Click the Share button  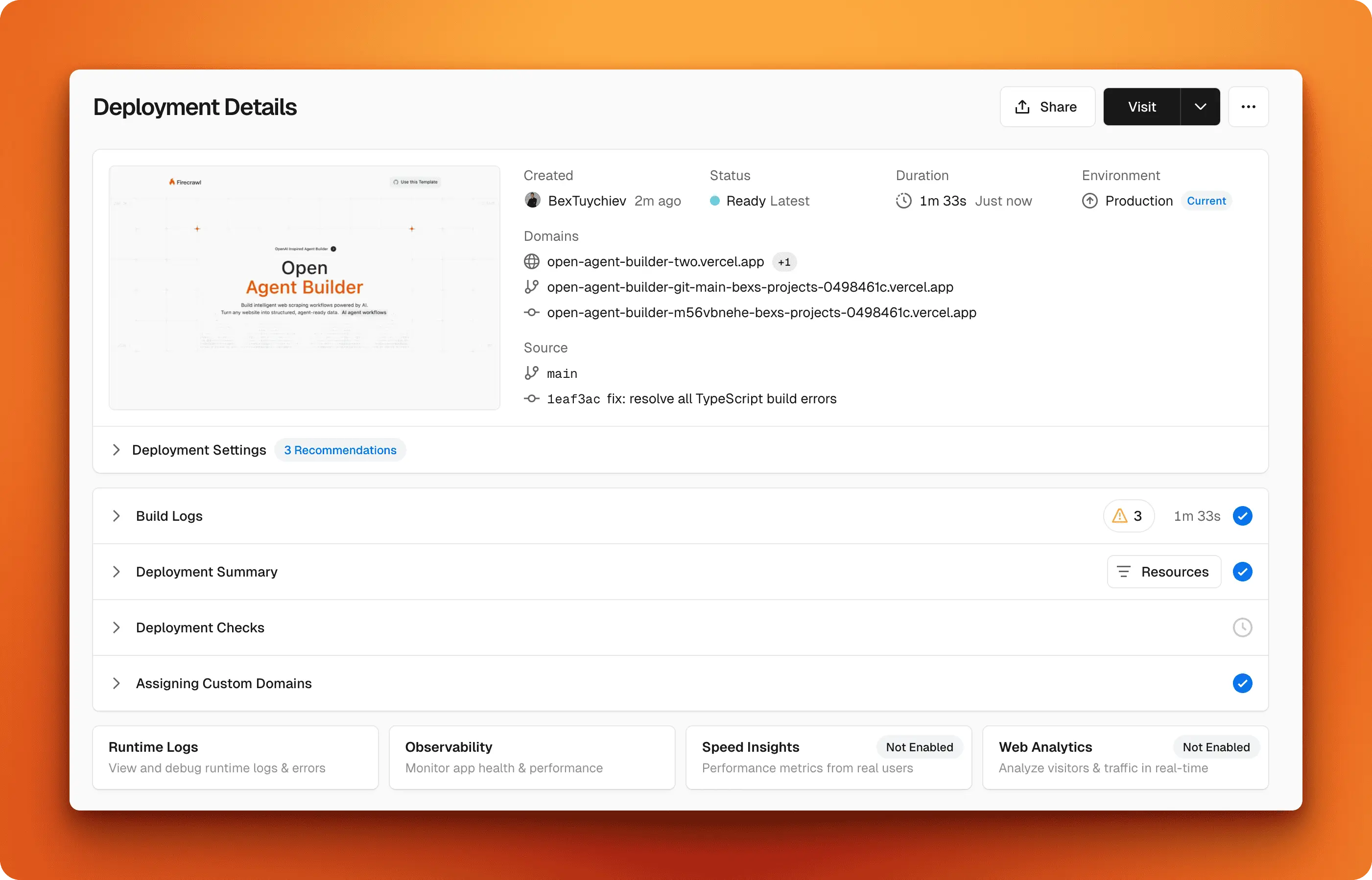1047,107
